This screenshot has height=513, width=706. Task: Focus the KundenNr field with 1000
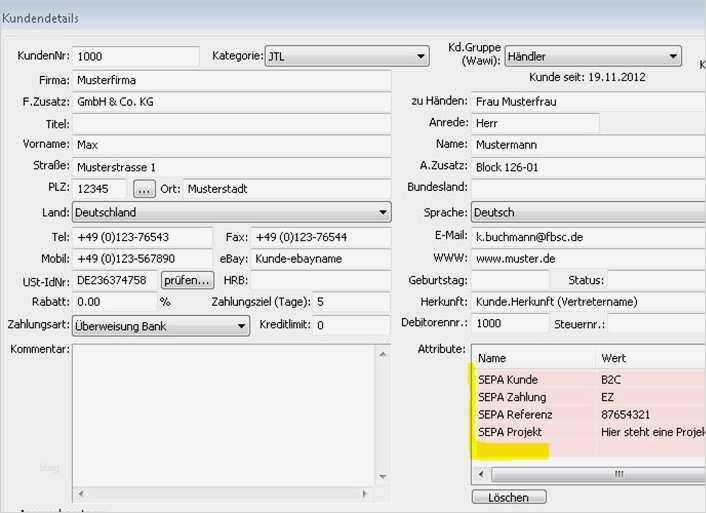tap(136, 56)
